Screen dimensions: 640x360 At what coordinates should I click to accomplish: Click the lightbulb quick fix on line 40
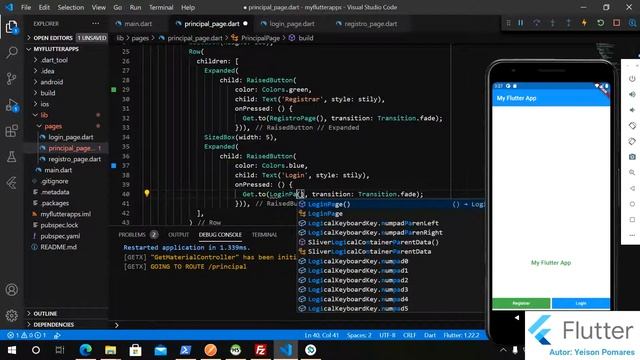click(x=147, y=193)
